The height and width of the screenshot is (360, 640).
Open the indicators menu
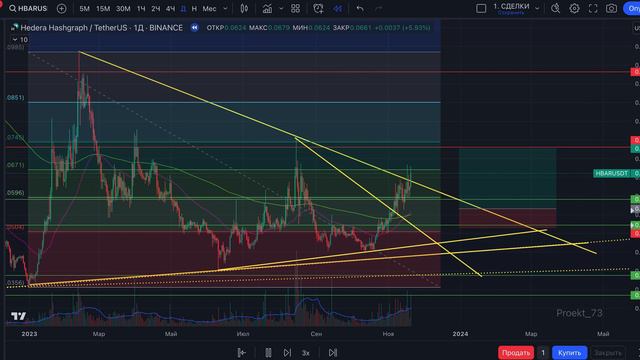tap(267, 8)
